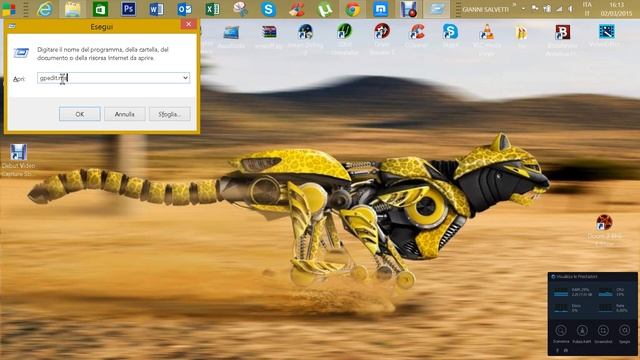
Task: Open Debut Video Capture taskbar icon
Action: [408, 9]
